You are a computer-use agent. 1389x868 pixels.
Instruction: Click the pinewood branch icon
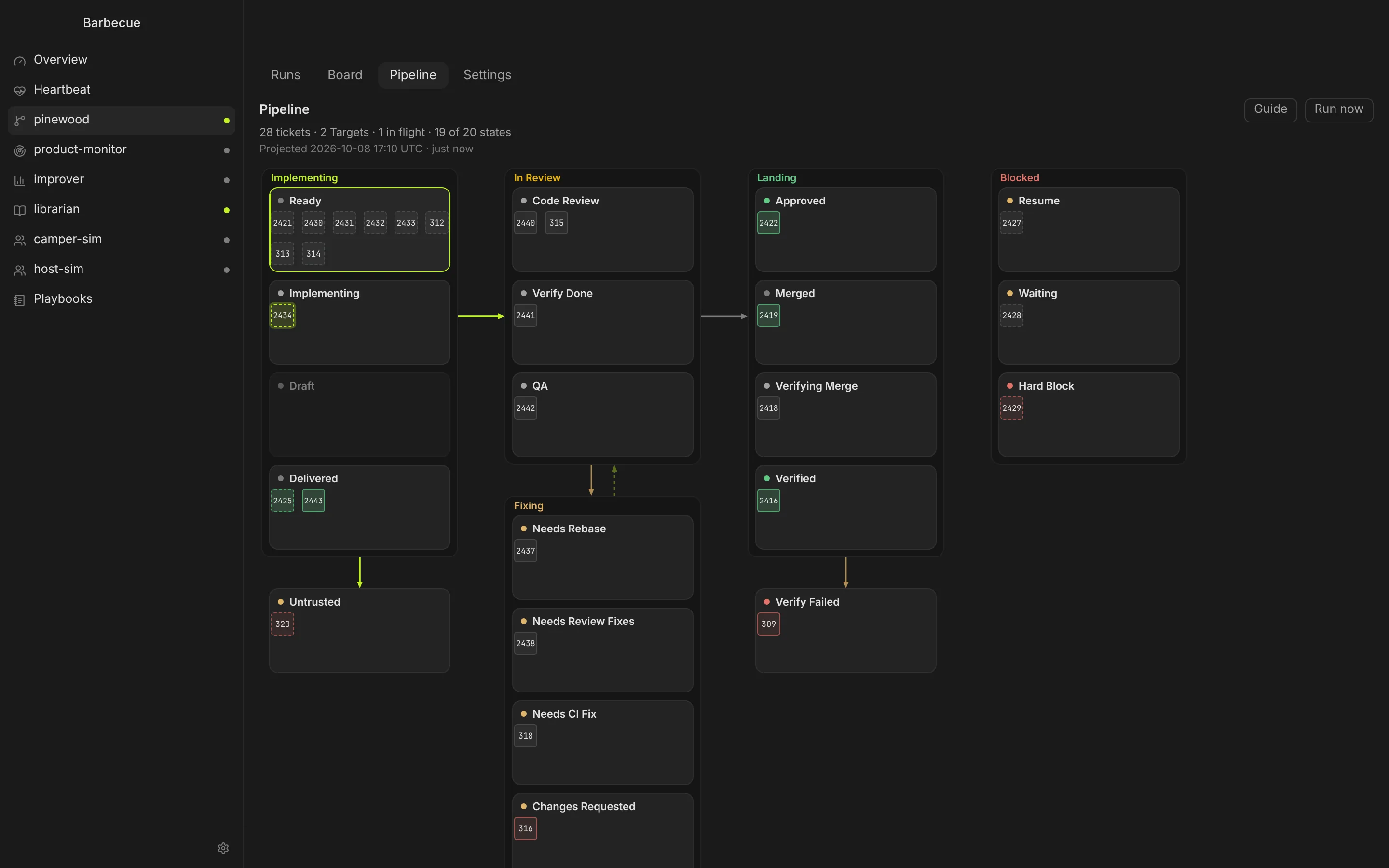[x=19, y=120]
